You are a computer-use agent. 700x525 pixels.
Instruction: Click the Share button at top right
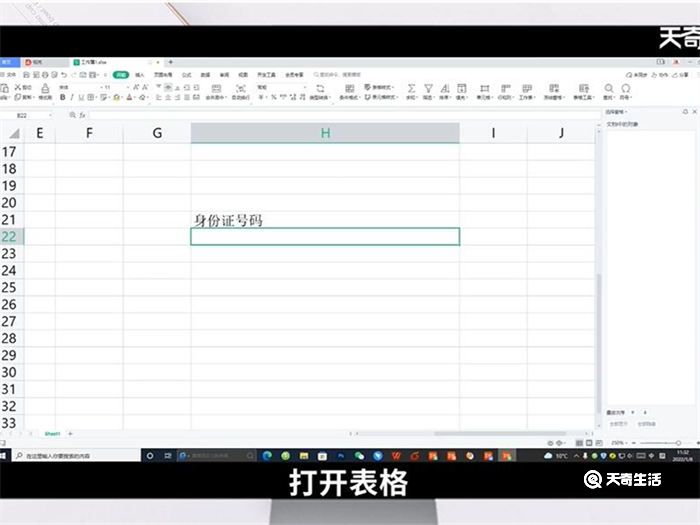click(x=681, y=75)
